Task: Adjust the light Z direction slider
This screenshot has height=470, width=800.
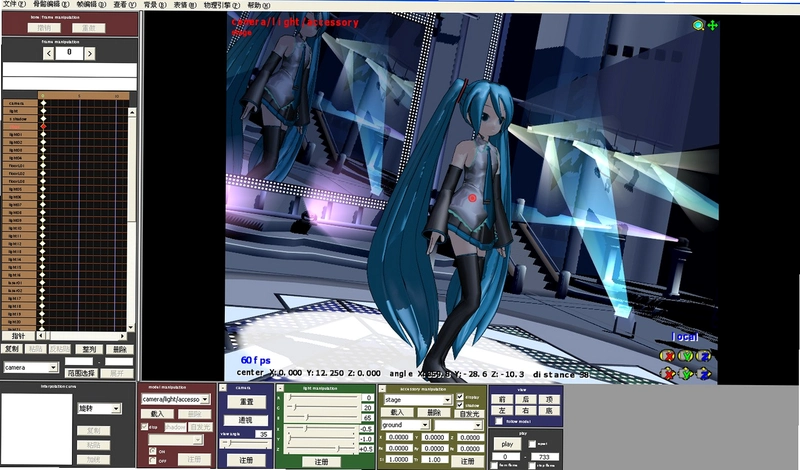Action: tap(322, 449)
